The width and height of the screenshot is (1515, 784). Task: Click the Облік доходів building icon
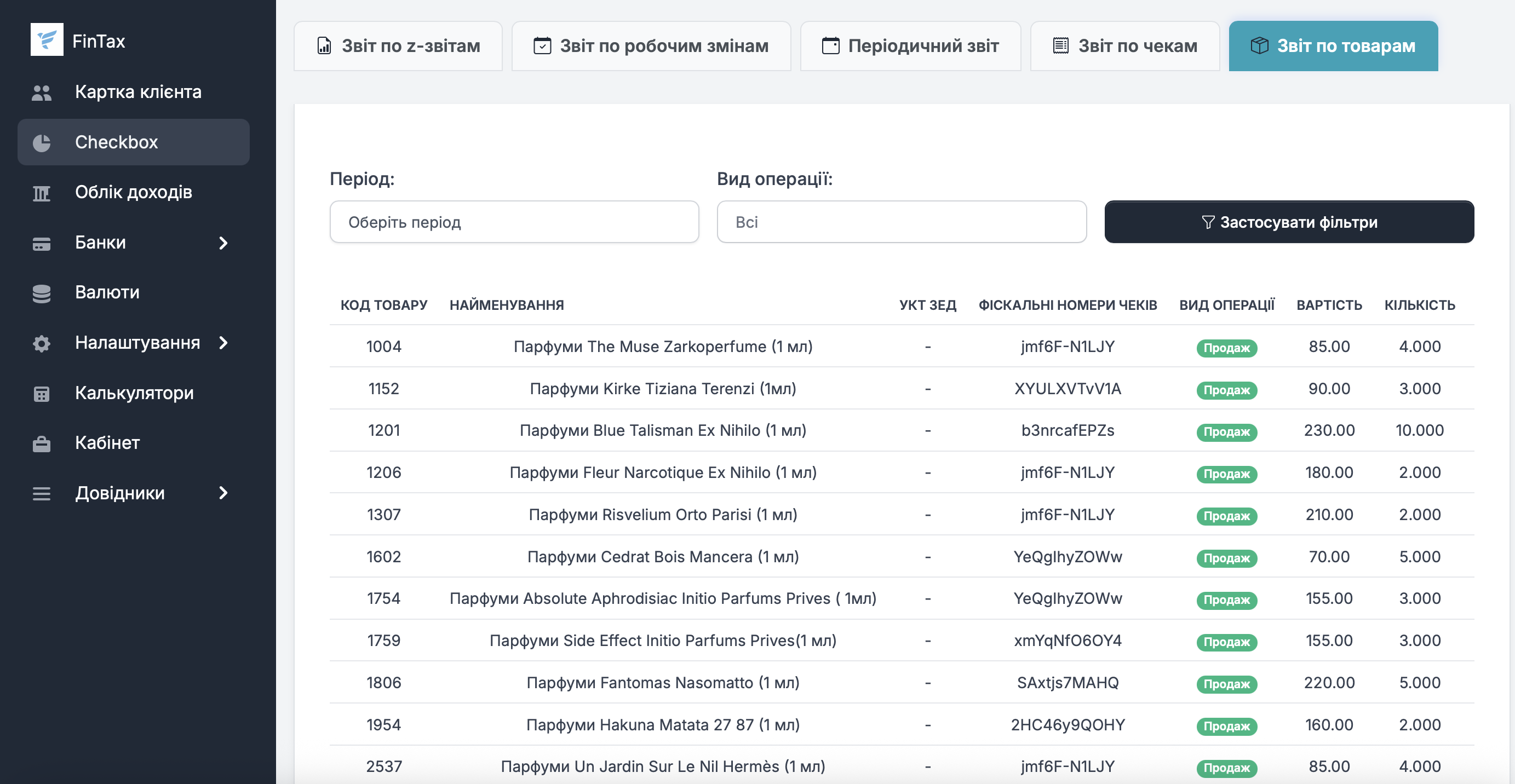[41, 193]
